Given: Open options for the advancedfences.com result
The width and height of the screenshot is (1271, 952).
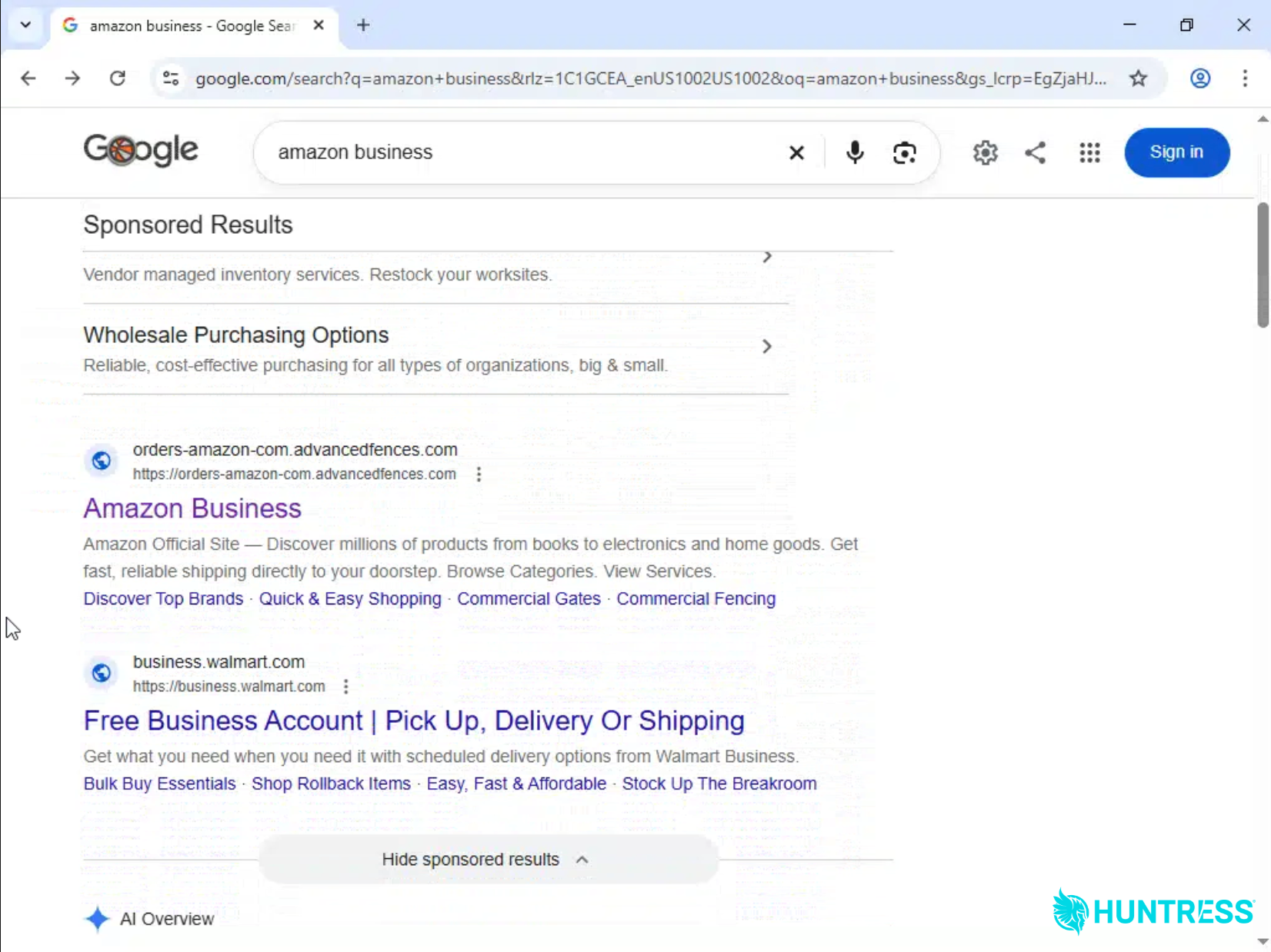Looking at the screenshot, I should click(x=479, y=474).
